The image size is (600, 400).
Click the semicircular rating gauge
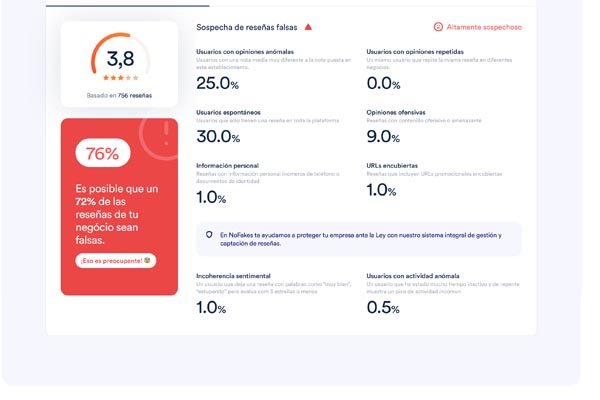point(120,55)
